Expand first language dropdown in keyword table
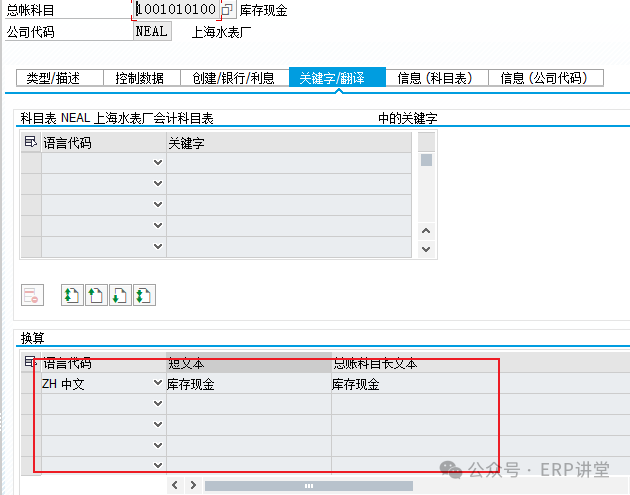The width and height of the screenshot is (630, 495). (x=157, y=163)
